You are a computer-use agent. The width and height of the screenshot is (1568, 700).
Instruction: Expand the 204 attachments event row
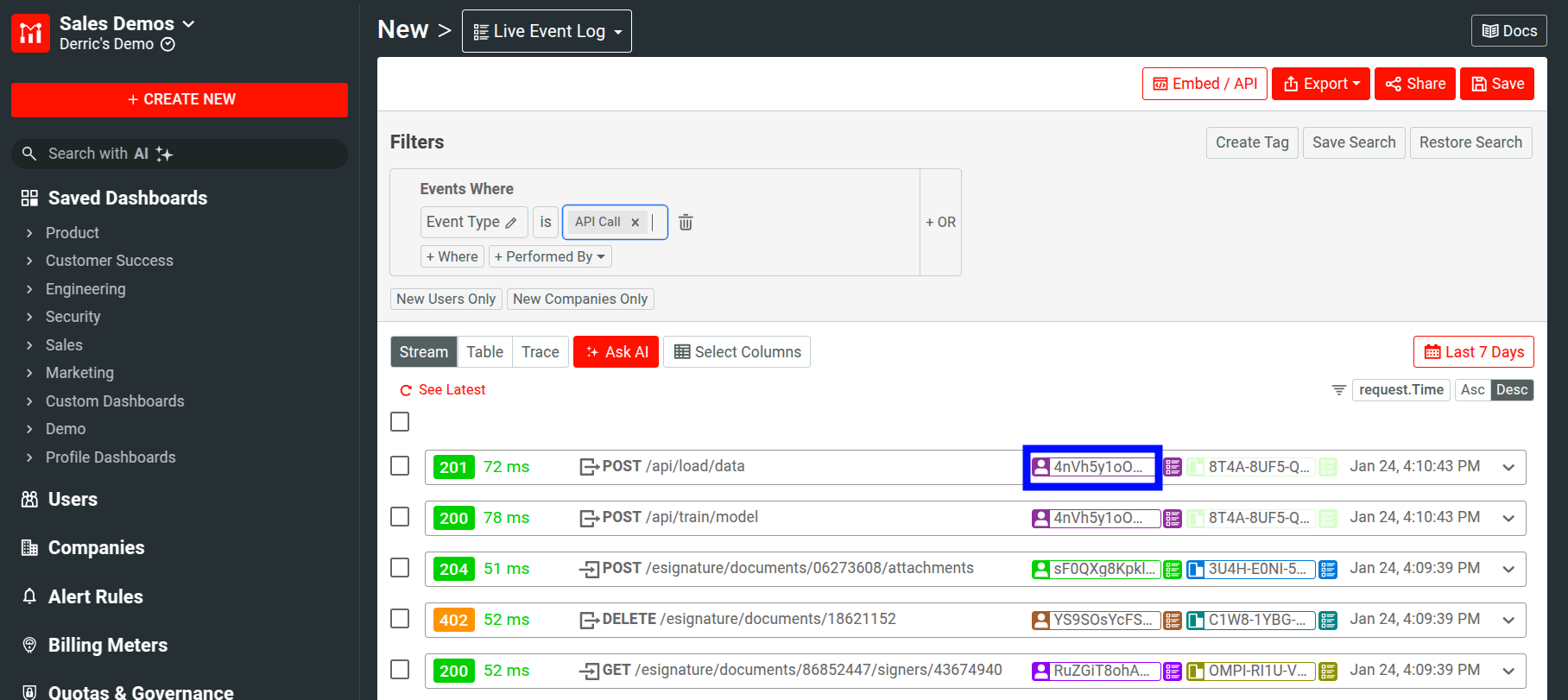1508,569
